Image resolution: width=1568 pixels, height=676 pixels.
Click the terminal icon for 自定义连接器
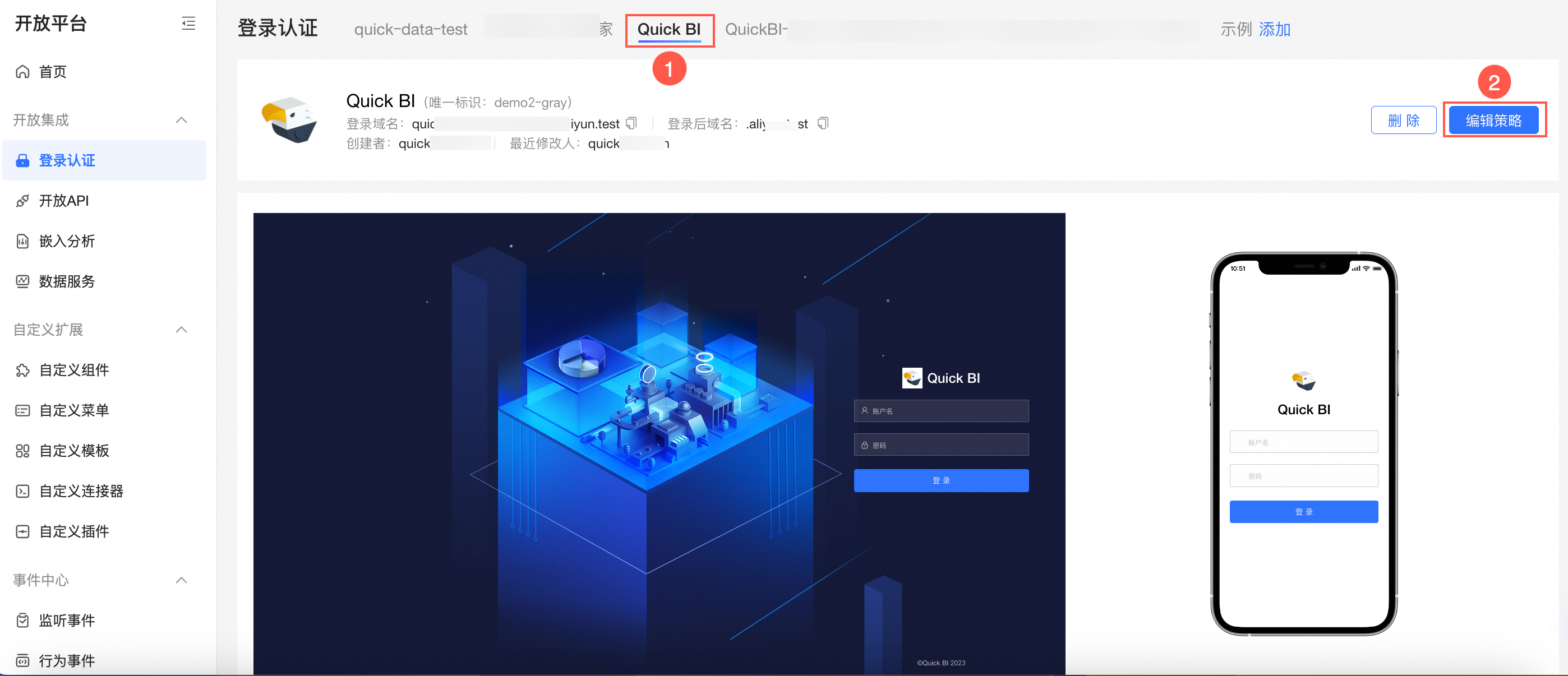tap(22, 491)
